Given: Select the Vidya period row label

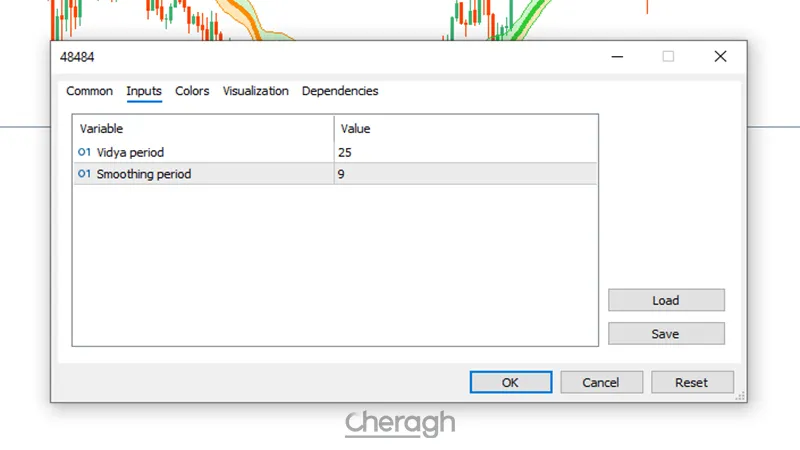Looking at the screenshot, I should pyautogui.click(x=130, y=153).
